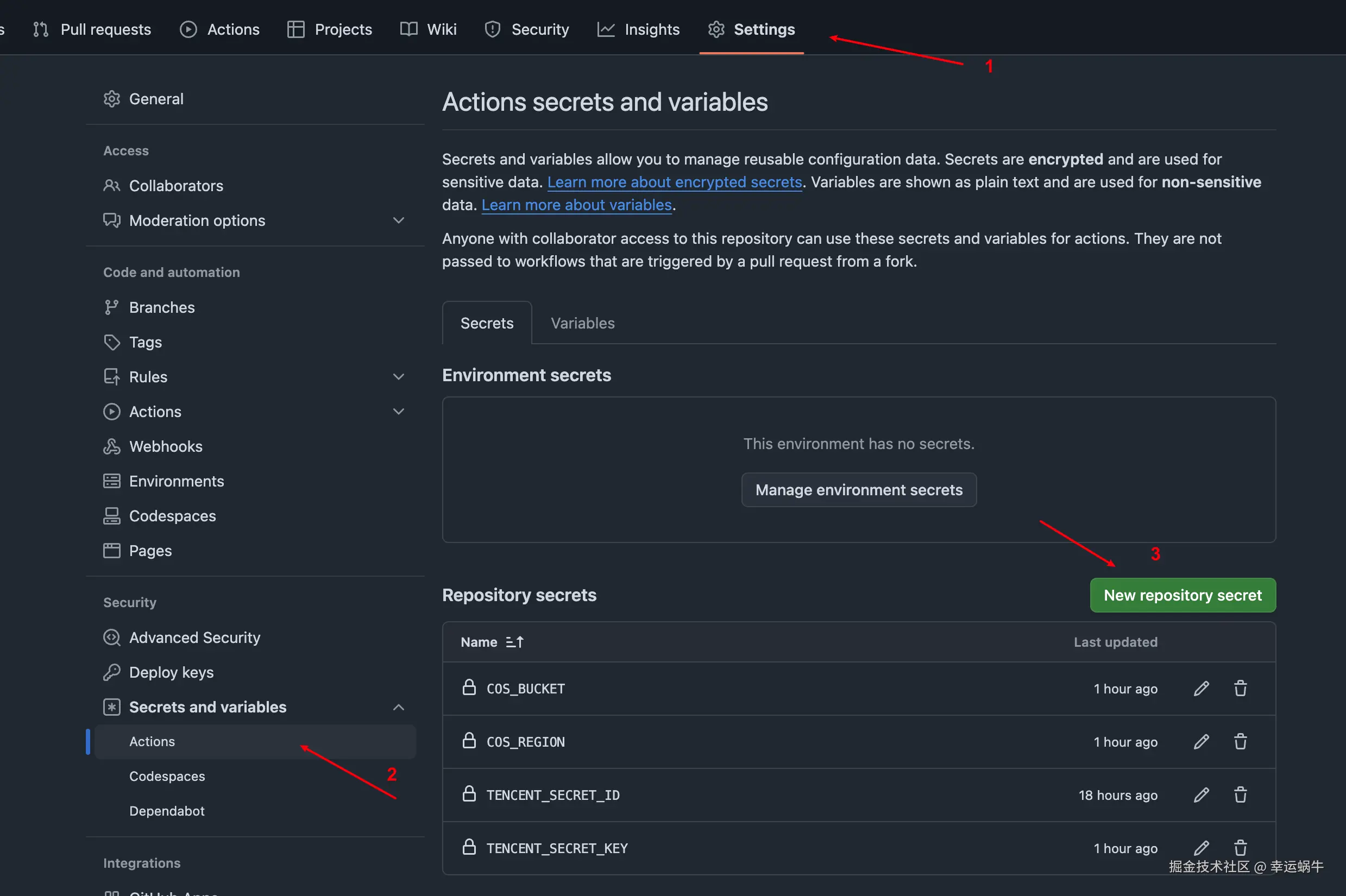Click the Deploy keys key icon
Viewport: 1346px width, 896px height.
111,672
